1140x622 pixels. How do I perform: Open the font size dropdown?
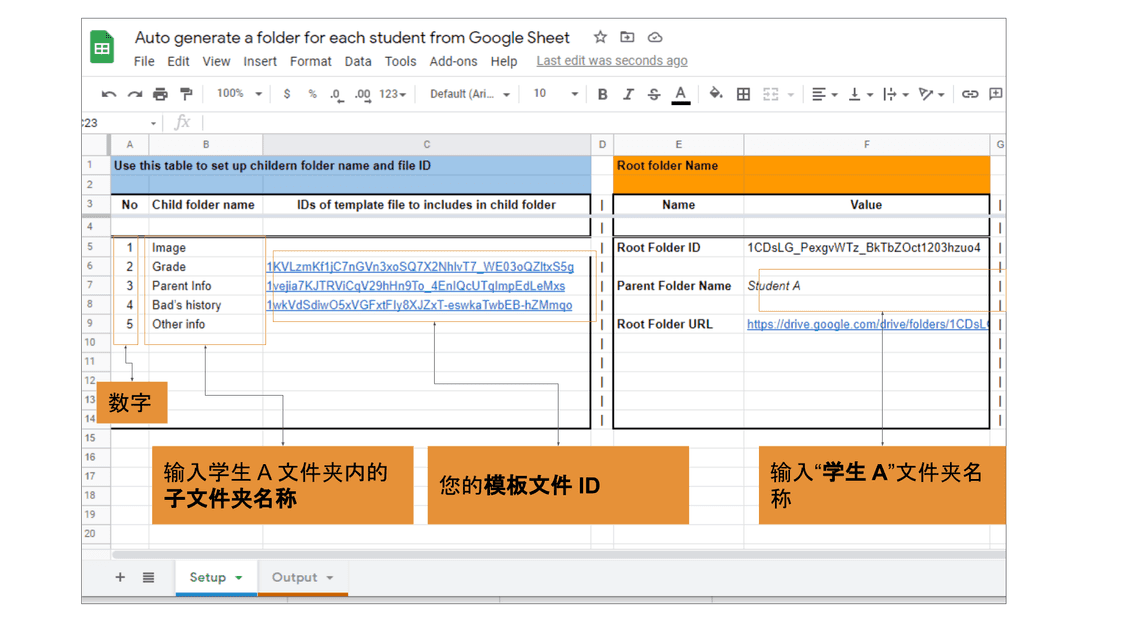pyautogui.click(x=554, y=94)
